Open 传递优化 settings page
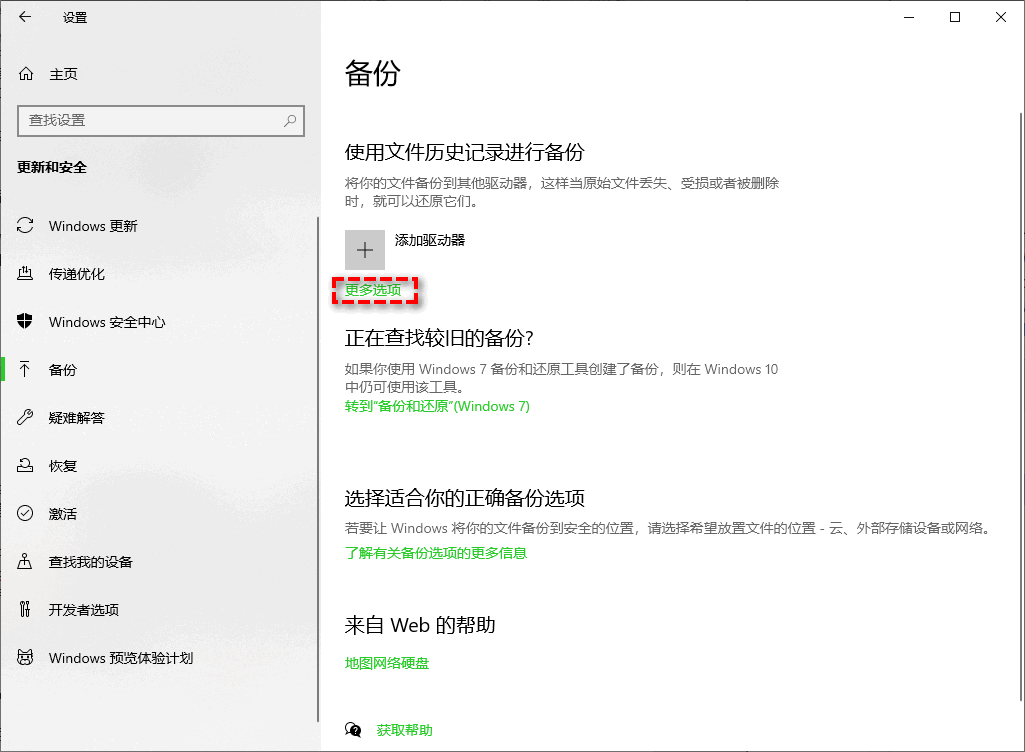This screenshot has width=1025, height=752. [x=77, y=274]
